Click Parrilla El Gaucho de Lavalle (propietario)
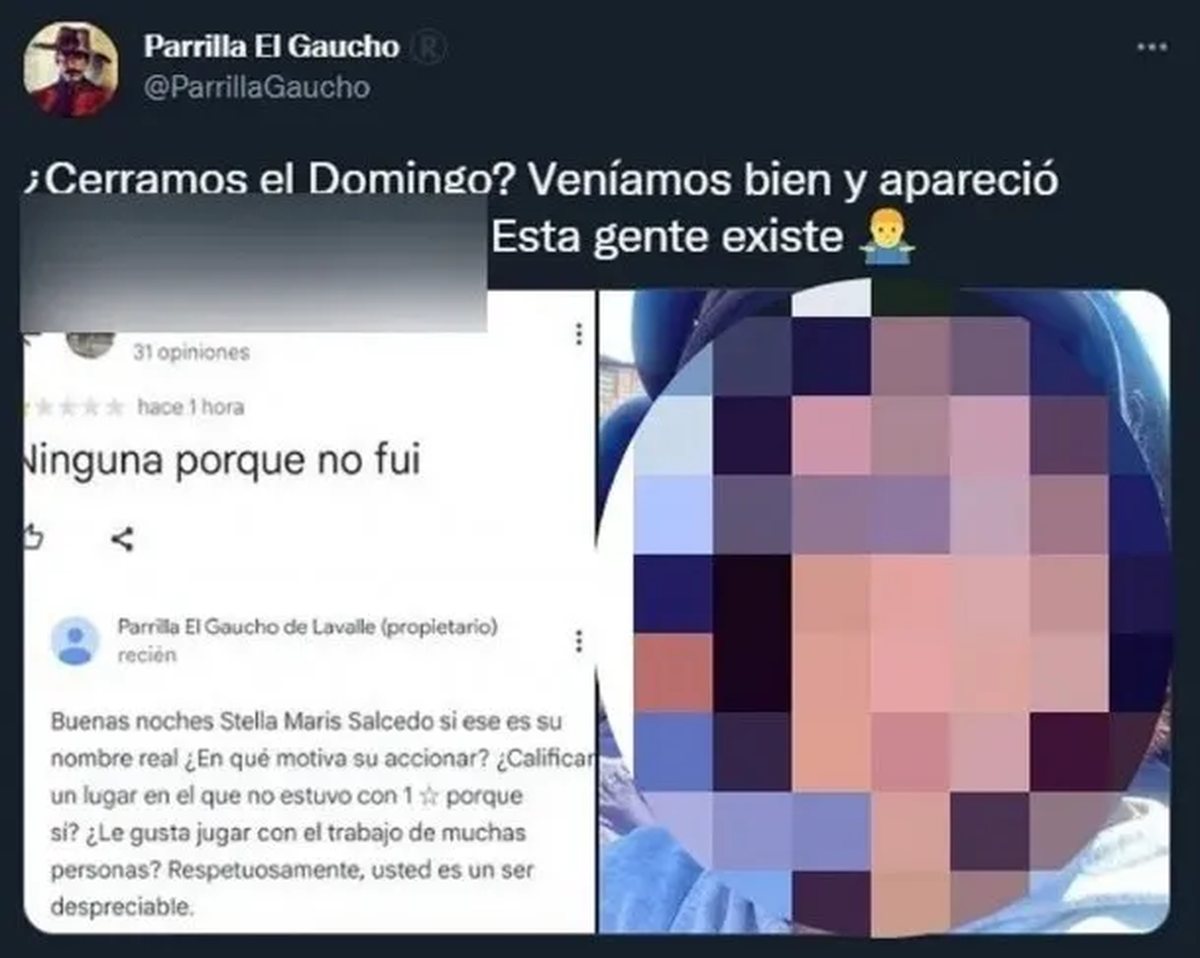1200x958 pixels. click(x=308, y=628)
